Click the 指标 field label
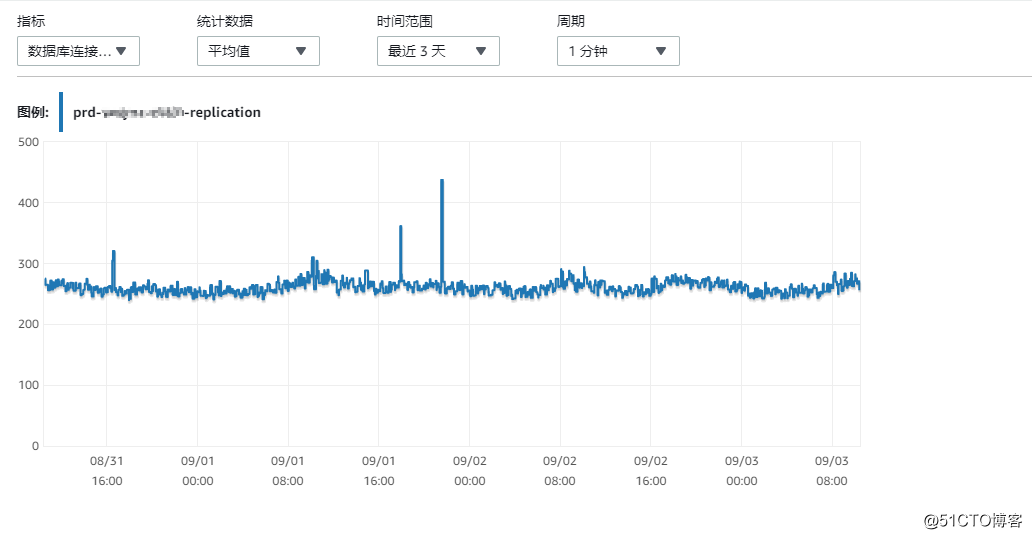1032x539 pixels. tap(31, 21)
